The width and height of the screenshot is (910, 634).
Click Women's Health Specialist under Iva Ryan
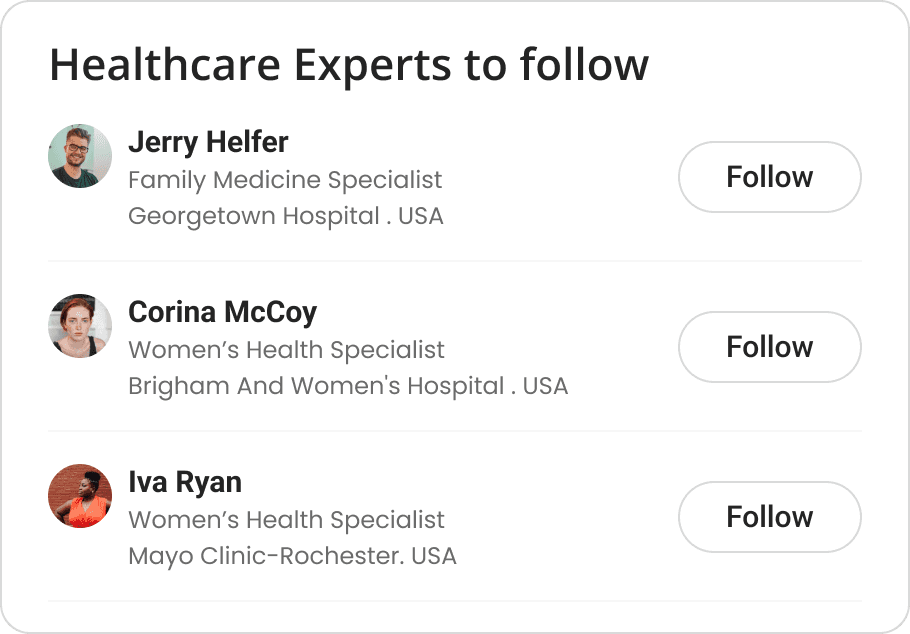click(x=287, y=520)
